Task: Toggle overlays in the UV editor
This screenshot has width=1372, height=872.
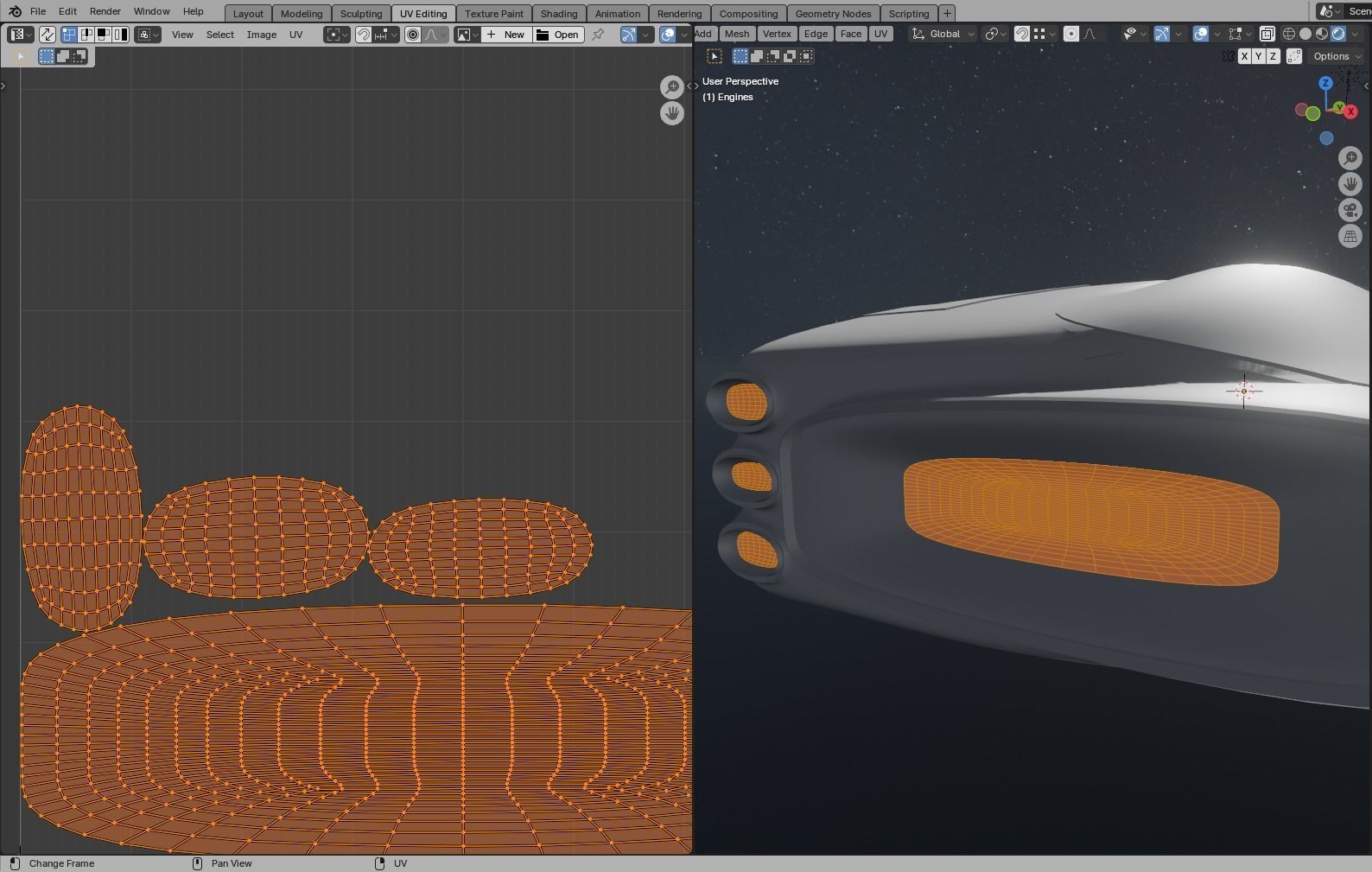Action: point(668,35)
